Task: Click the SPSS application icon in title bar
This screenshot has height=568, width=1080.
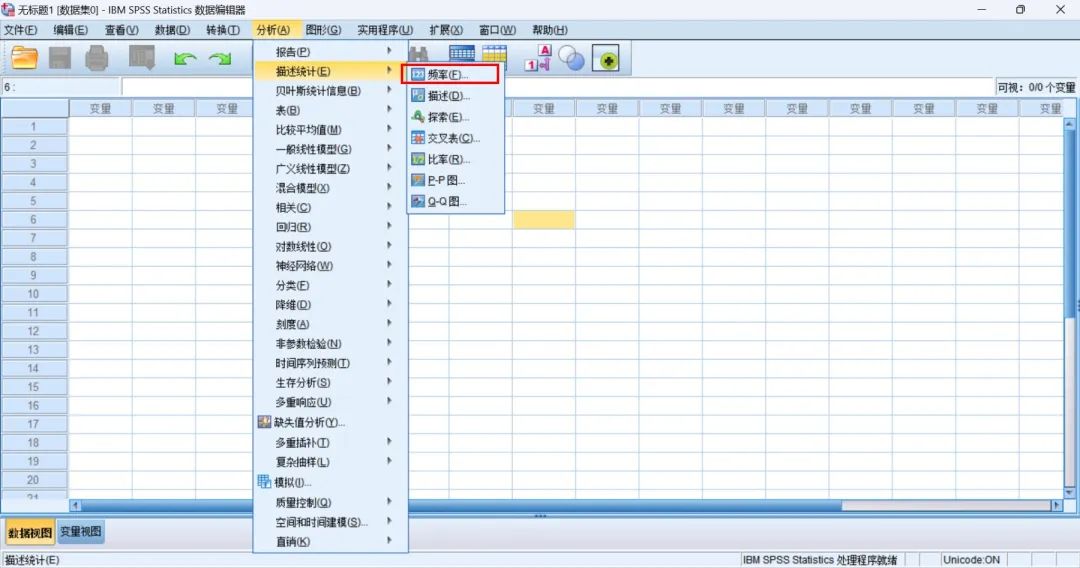Action: (x=8, y=10)
